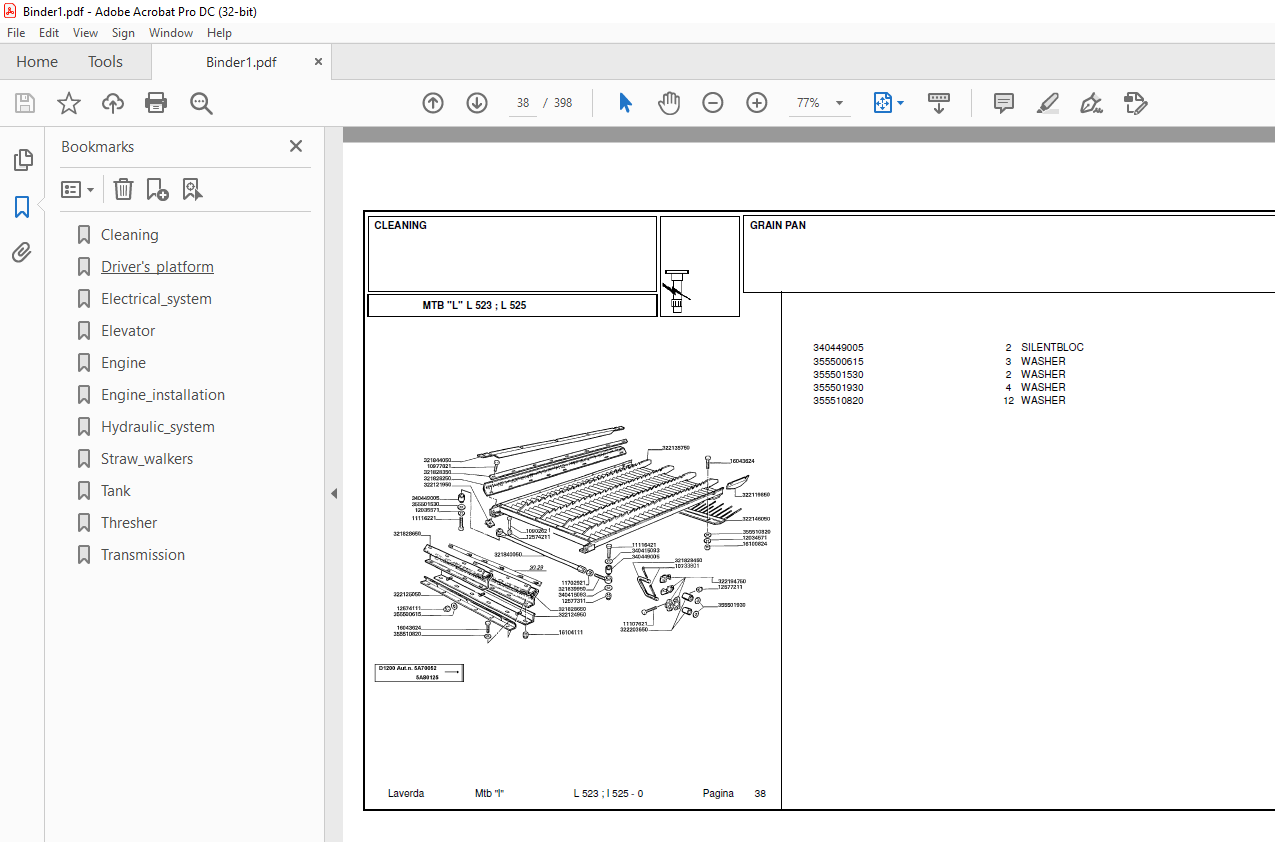The width and height of the screenshot is (1275, 842).
Task: Find the current bookmark icon
Action: point(192,189)
